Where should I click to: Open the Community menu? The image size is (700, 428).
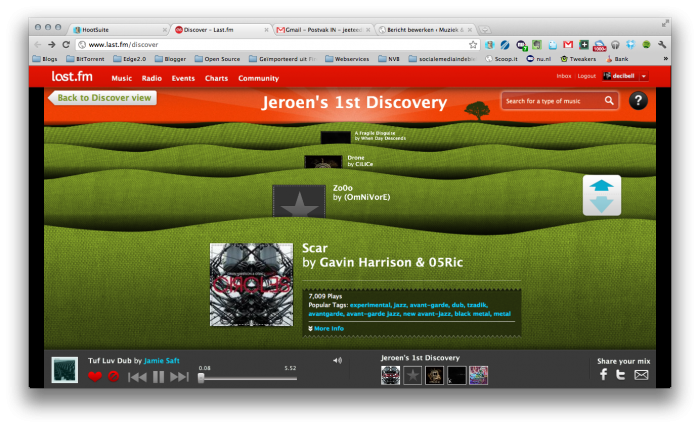click(x=258, y=78)
